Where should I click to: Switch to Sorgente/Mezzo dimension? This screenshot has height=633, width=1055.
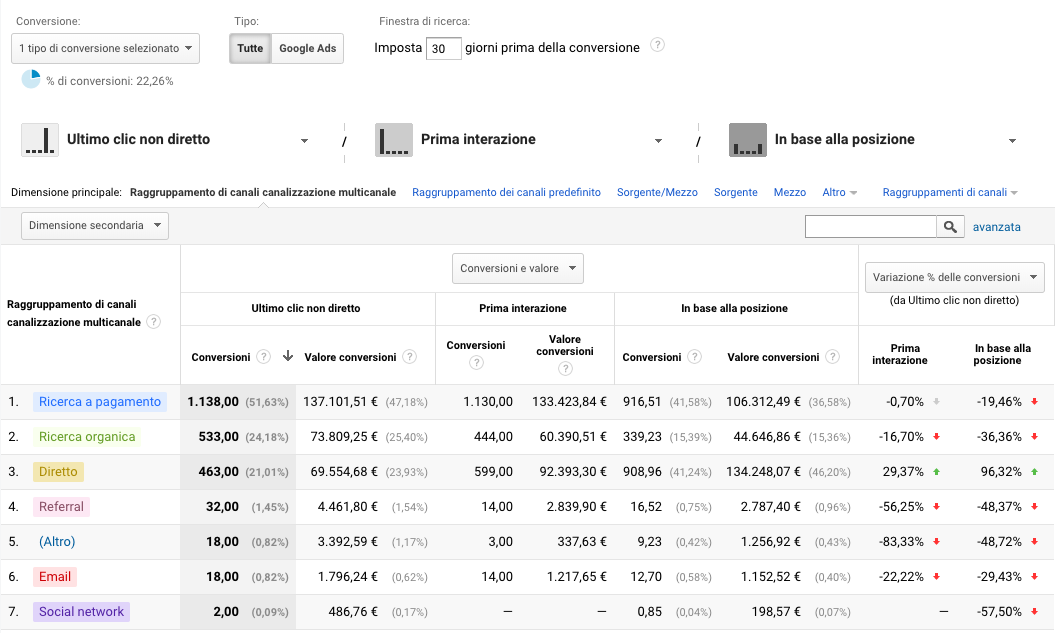[x=657, y=192]
